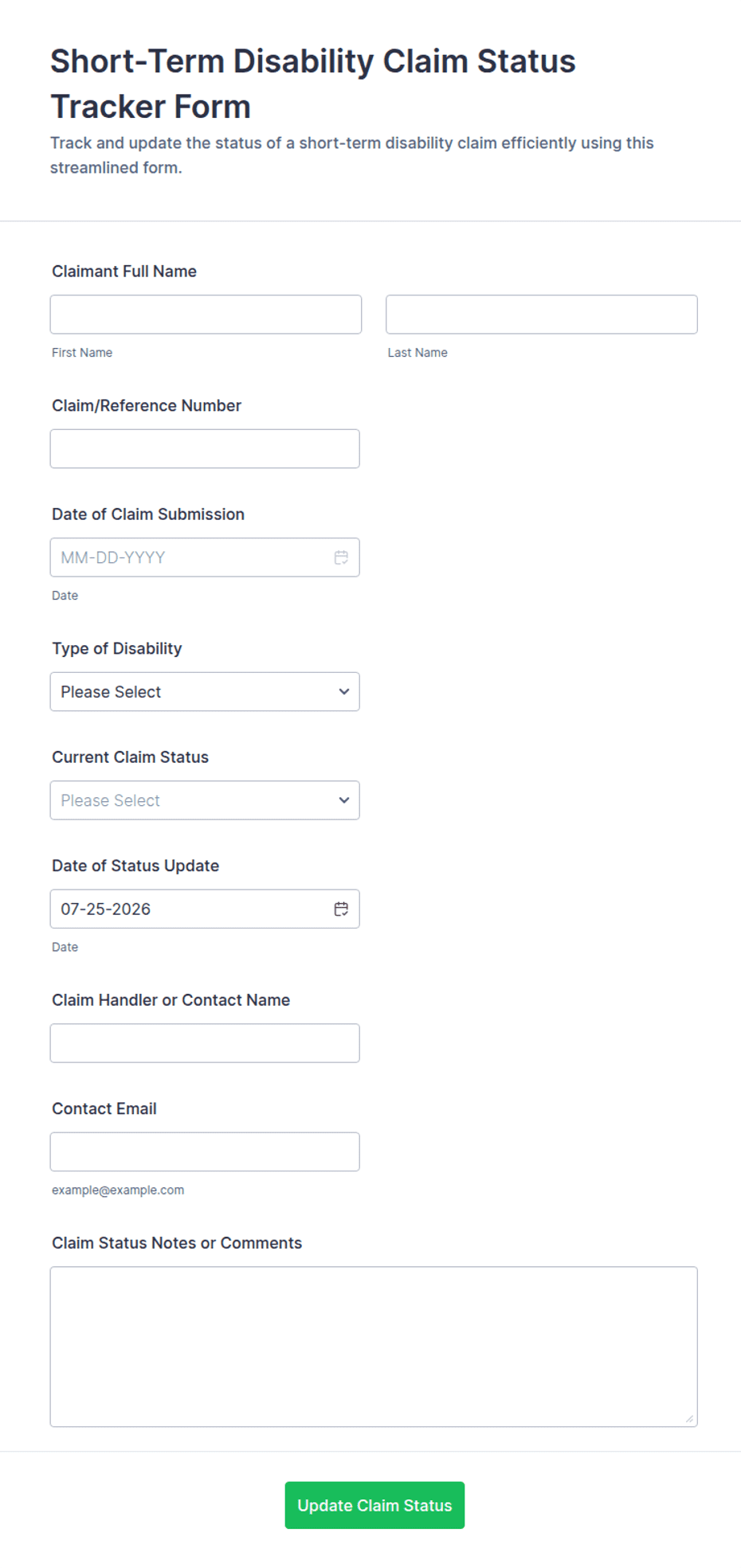Click the Update Claim Status button

(x=374, y=1505)
